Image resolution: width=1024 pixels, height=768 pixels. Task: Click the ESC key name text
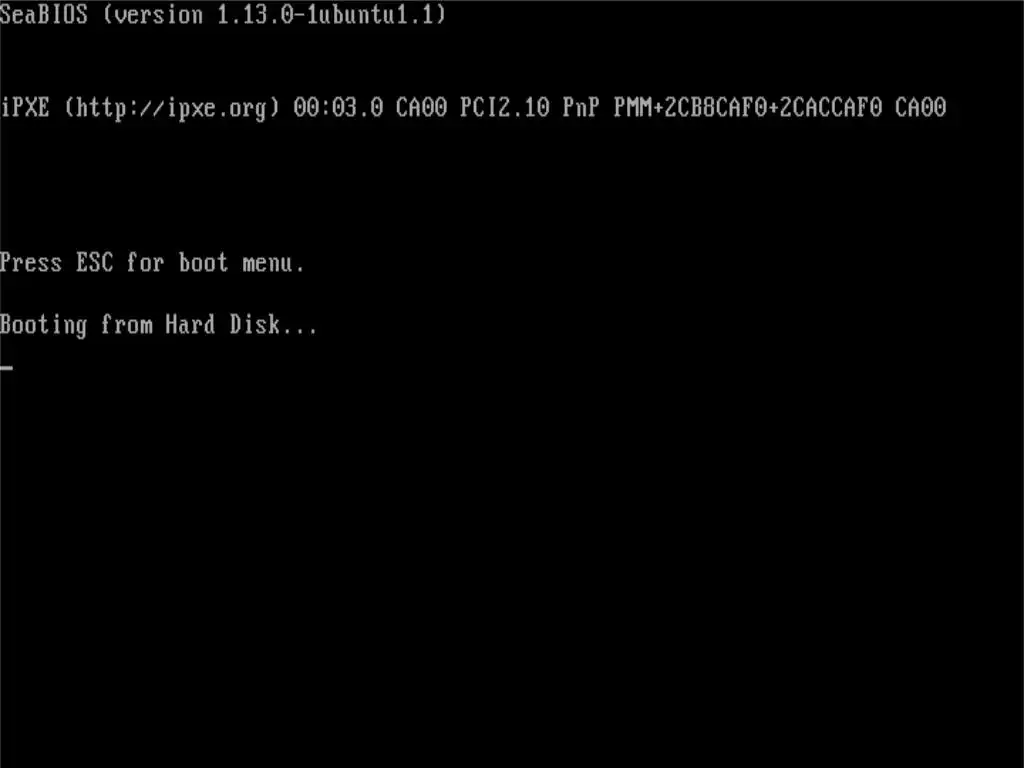(x=95, y=262)
